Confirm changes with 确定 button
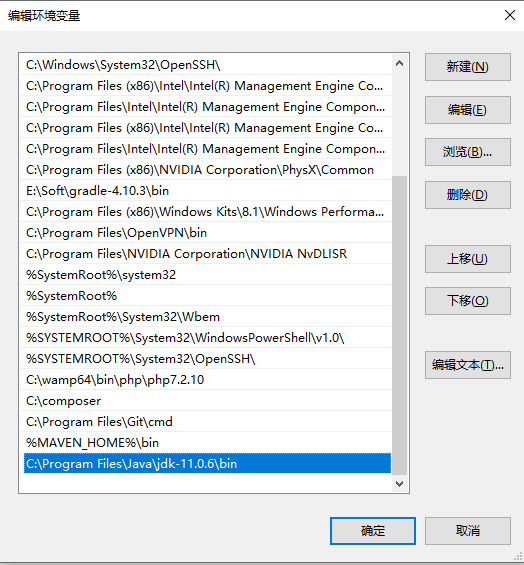 pos(373,531)
